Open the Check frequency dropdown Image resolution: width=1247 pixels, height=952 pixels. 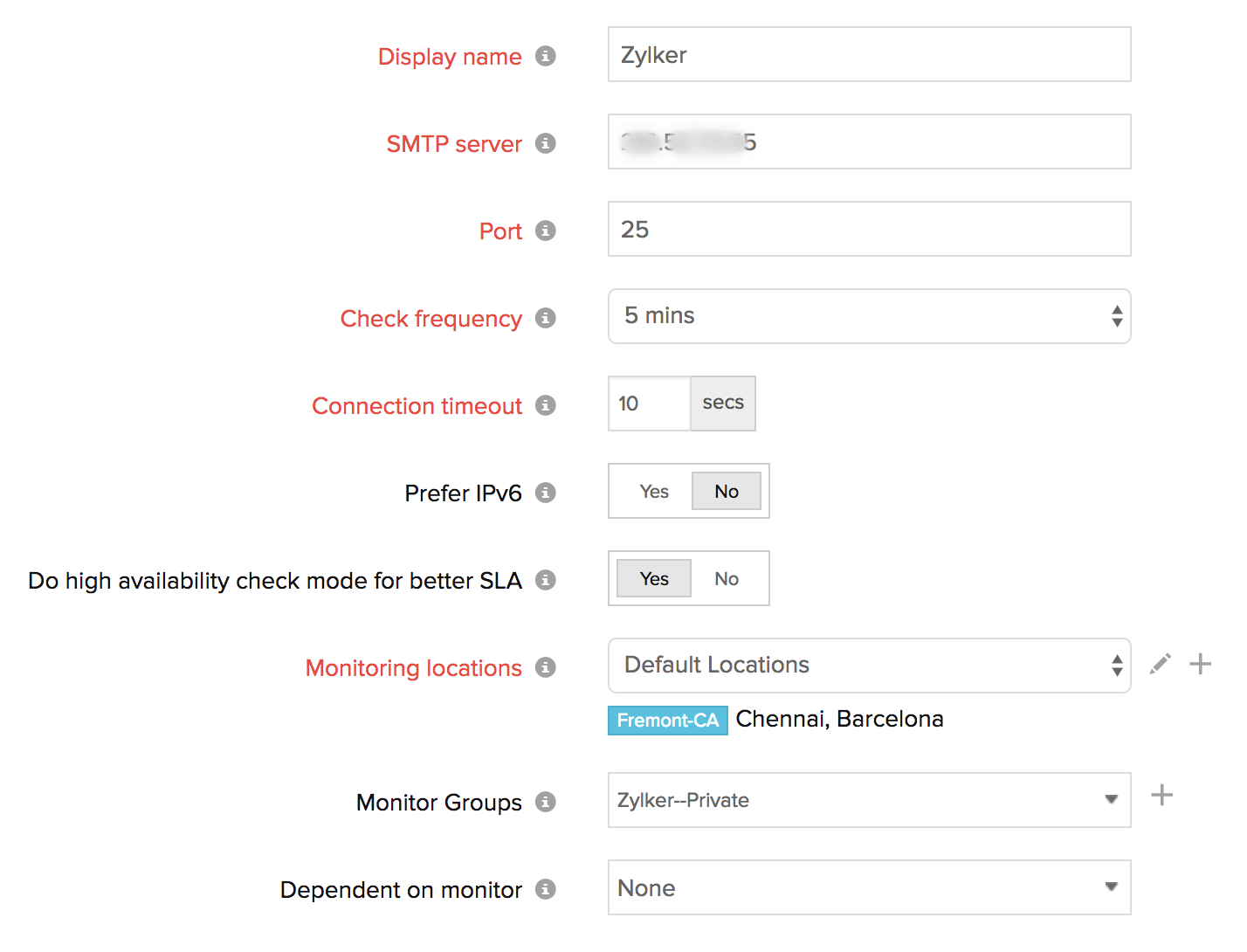coord(869,316)
